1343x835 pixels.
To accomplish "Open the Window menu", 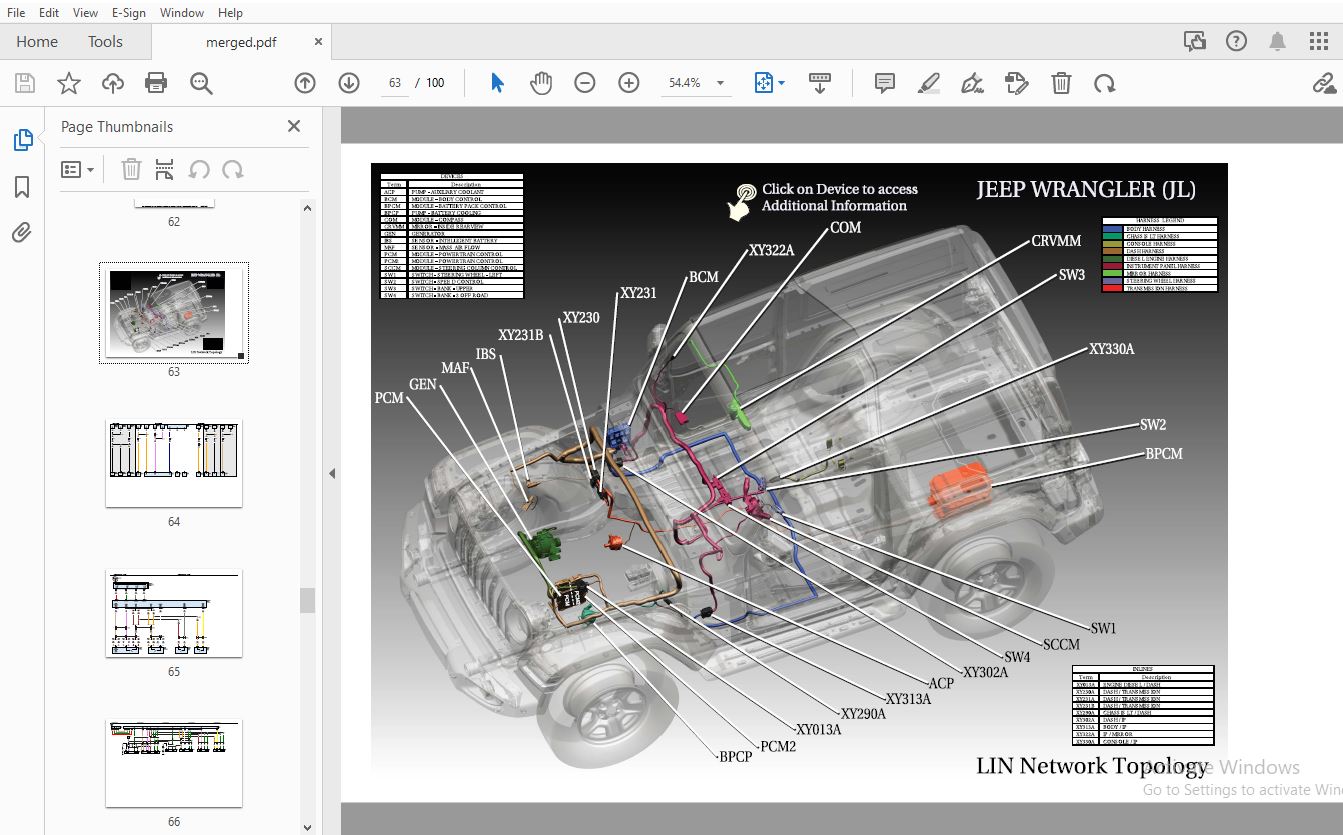I will click(182, 13).
